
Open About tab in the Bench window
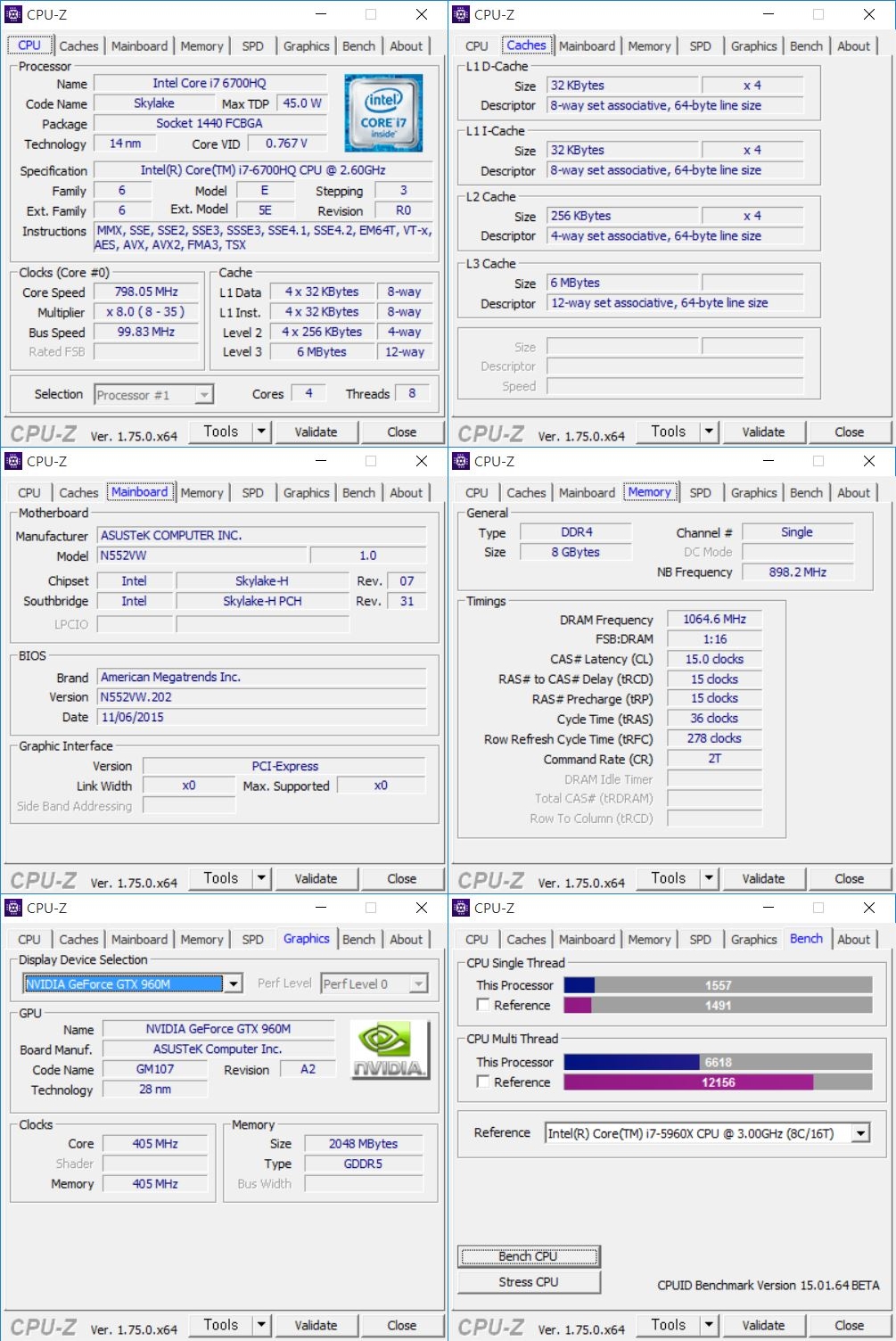point(853,940)
